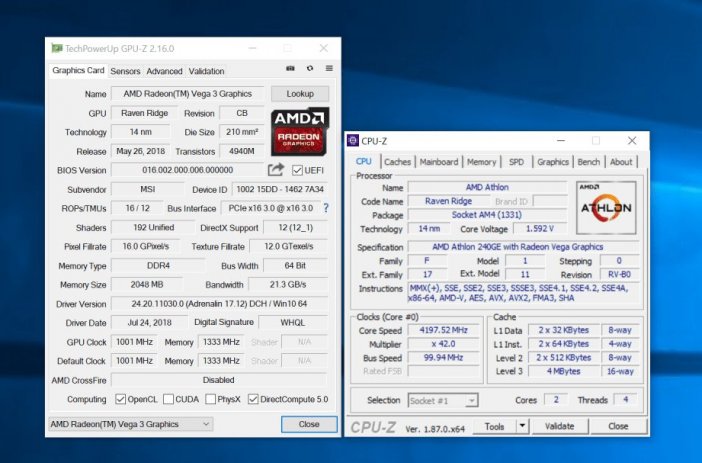The width and height of the screenshot is (702, 463).
Task: Click the Bus Speed 99.94 MHz value
Action: [443, 357]
